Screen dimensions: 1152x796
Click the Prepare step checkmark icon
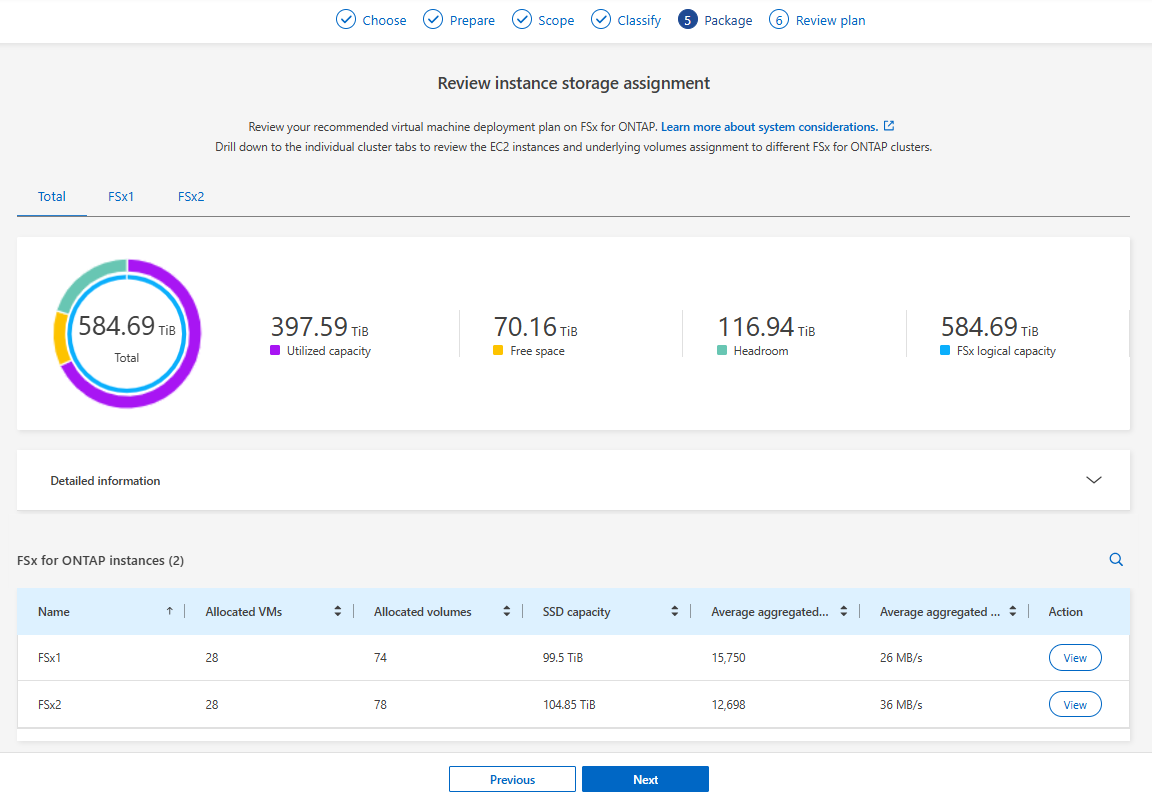click(433, 20)
